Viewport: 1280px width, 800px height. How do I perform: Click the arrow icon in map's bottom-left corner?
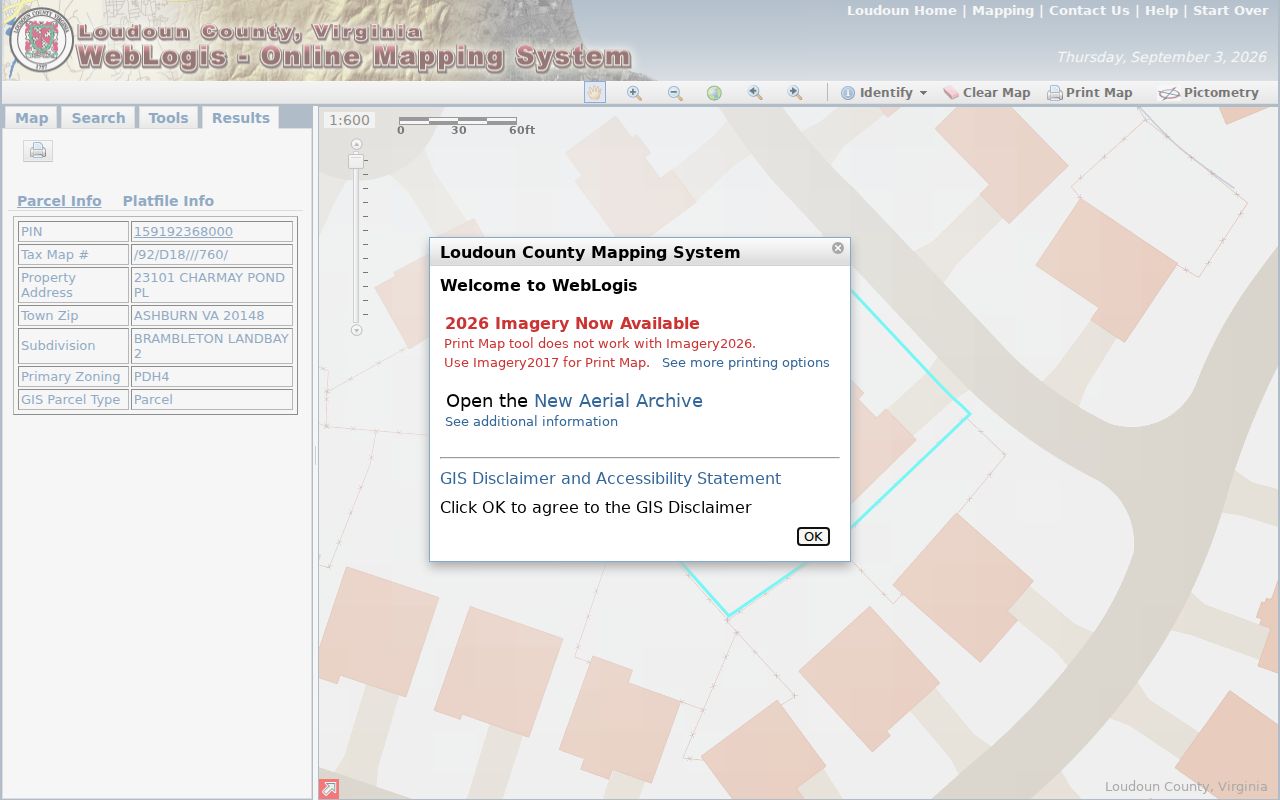coord(328,789)
